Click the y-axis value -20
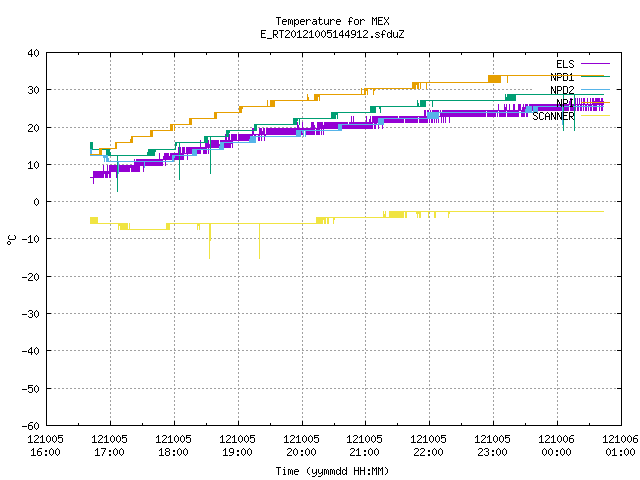Screen dimensions: 640x480 (31, 277)
